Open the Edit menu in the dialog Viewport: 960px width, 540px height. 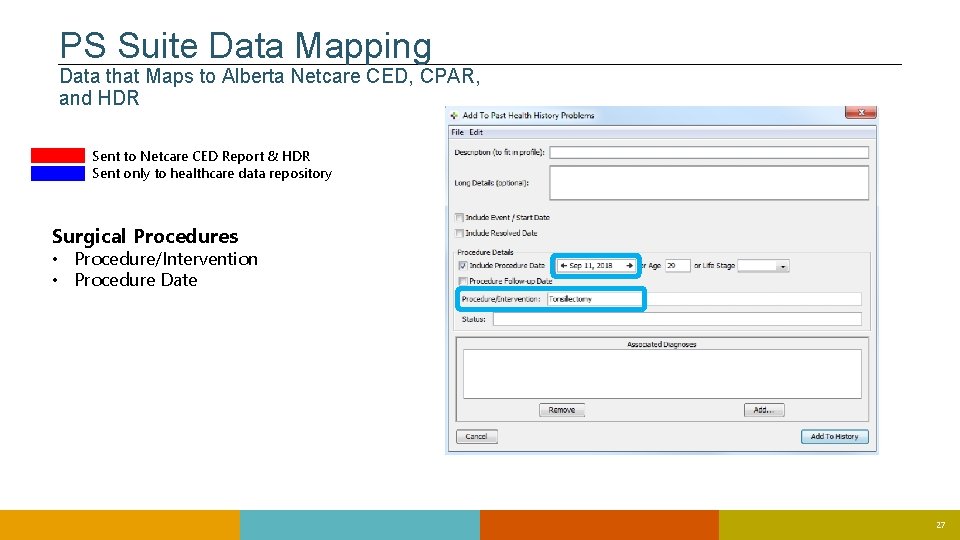(x=476, y=132)
